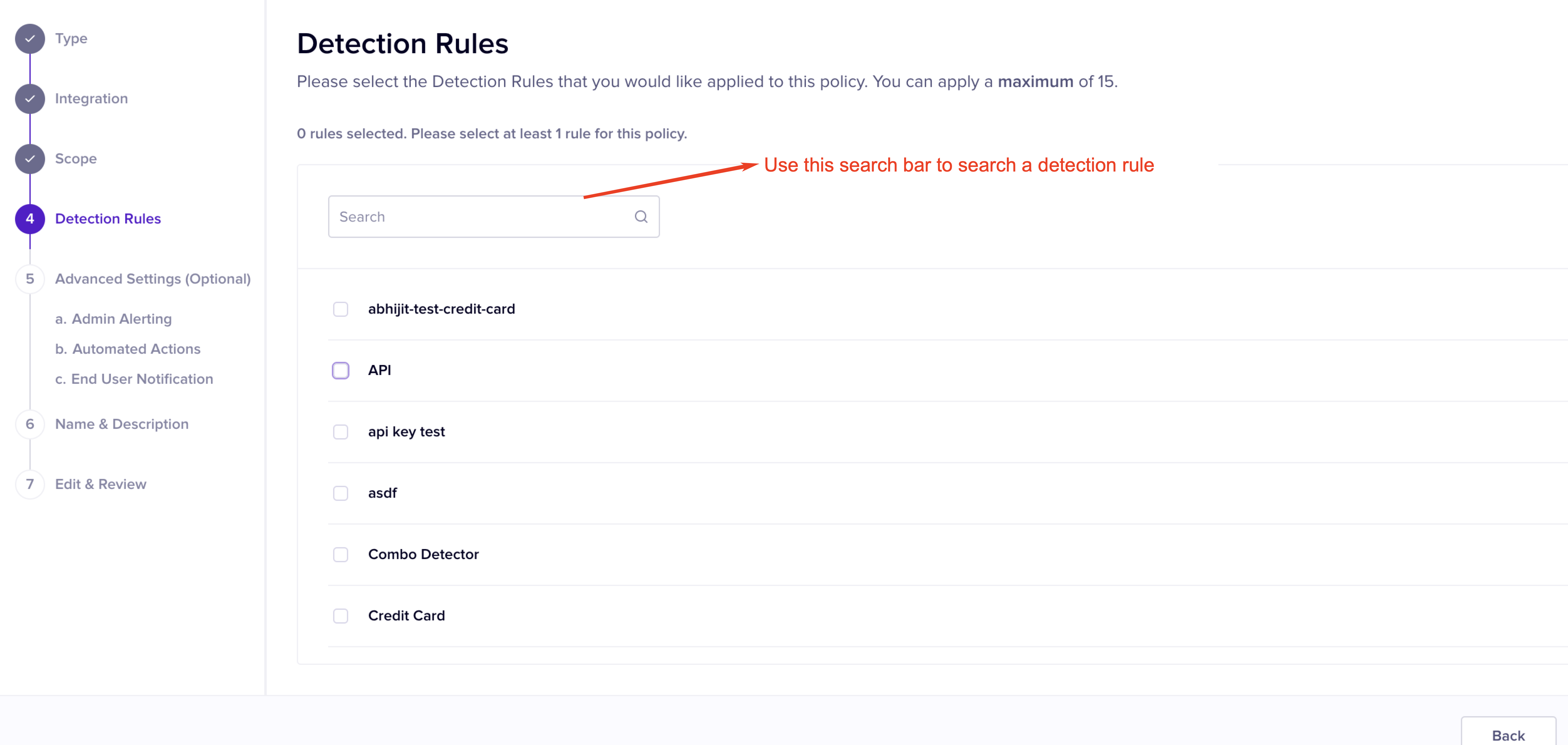Click the Type step checkmark icon
1568x745 pixels.
pos(30,39)
